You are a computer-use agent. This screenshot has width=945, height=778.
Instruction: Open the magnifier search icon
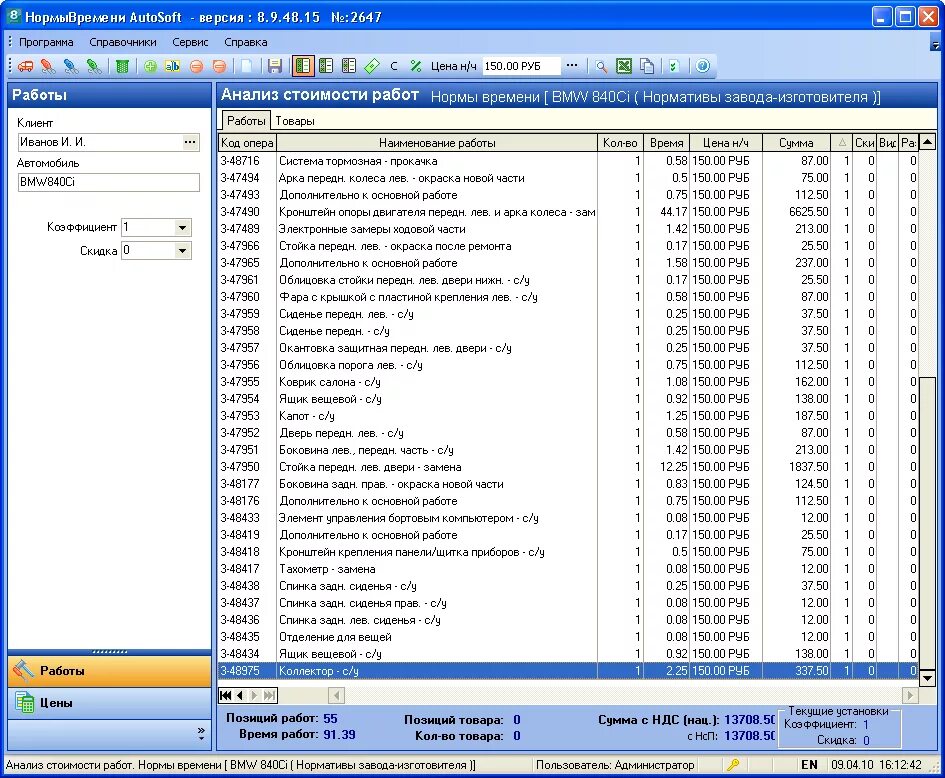(x=601, y=66)
